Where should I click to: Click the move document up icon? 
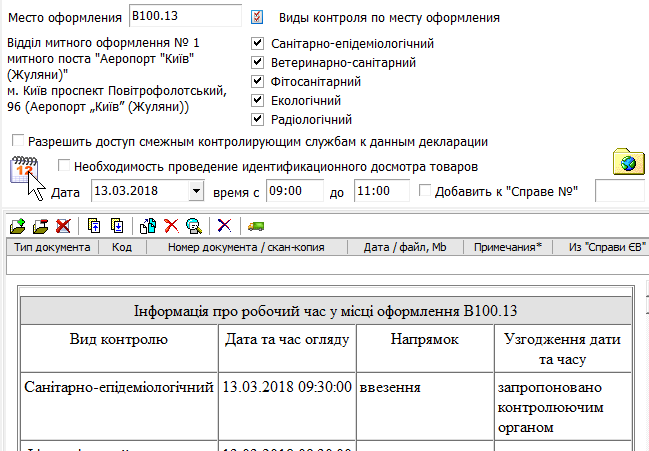pyautogui.click(x=95, y=226)
